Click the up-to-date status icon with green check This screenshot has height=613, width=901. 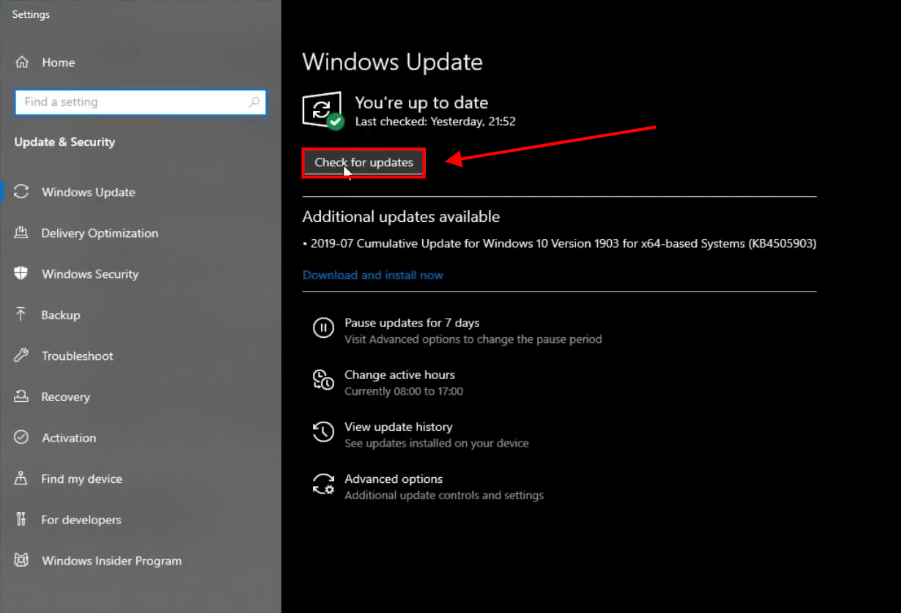[323, 111]
